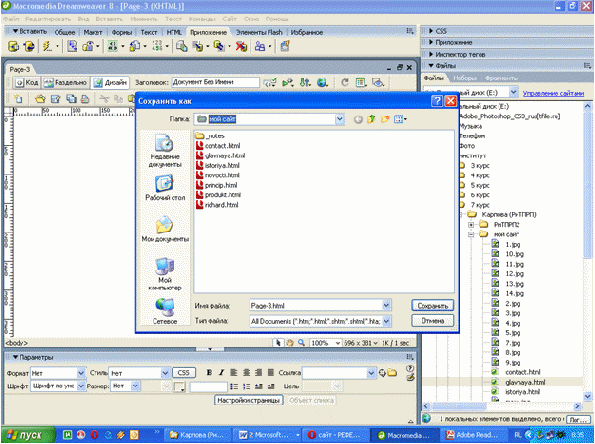This screenshot has height=444, width=595.
Task: Open My Computer (Мой компьютер) place
Action: click(x=165, y=274)
